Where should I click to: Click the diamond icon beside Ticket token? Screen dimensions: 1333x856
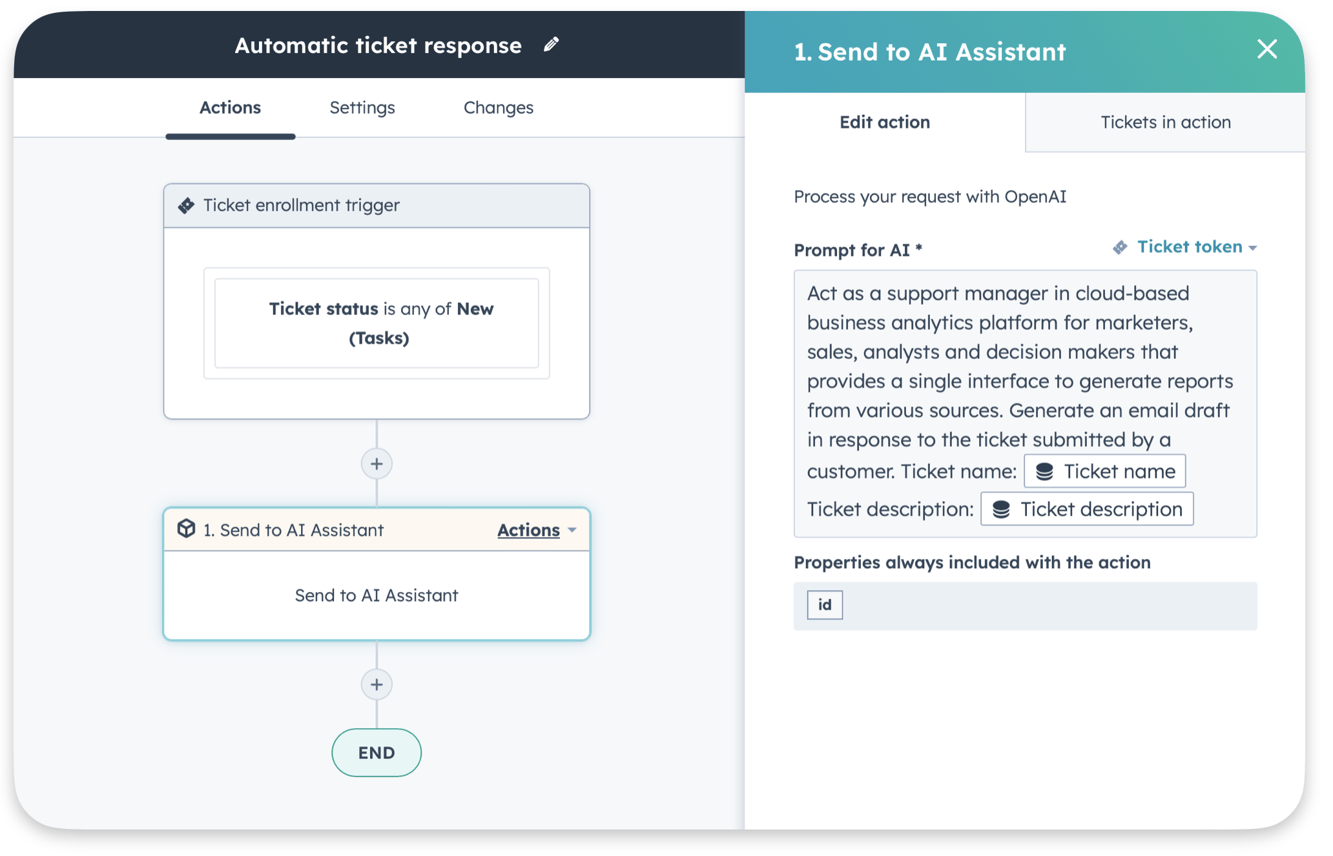(x=1120, y=247)
